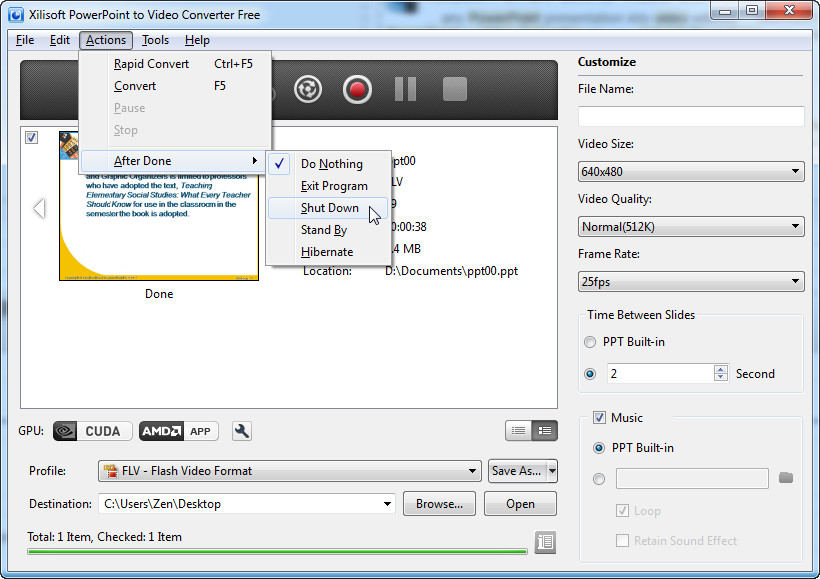Open the Save As arrow dropdown
The width and height of the screenshot is (820, 579).
tap(552, 471)
